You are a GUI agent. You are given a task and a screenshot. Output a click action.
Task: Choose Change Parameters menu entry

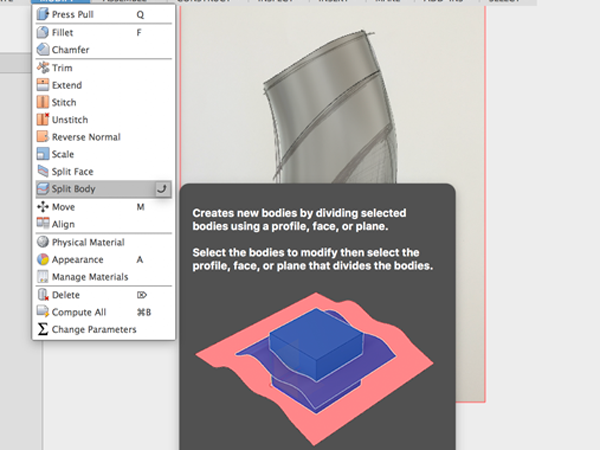(103, 329)
